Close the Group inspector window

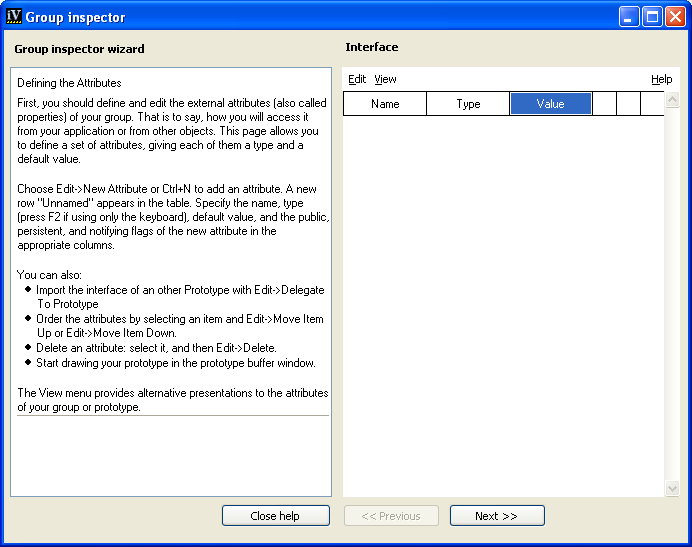(675, 17)
